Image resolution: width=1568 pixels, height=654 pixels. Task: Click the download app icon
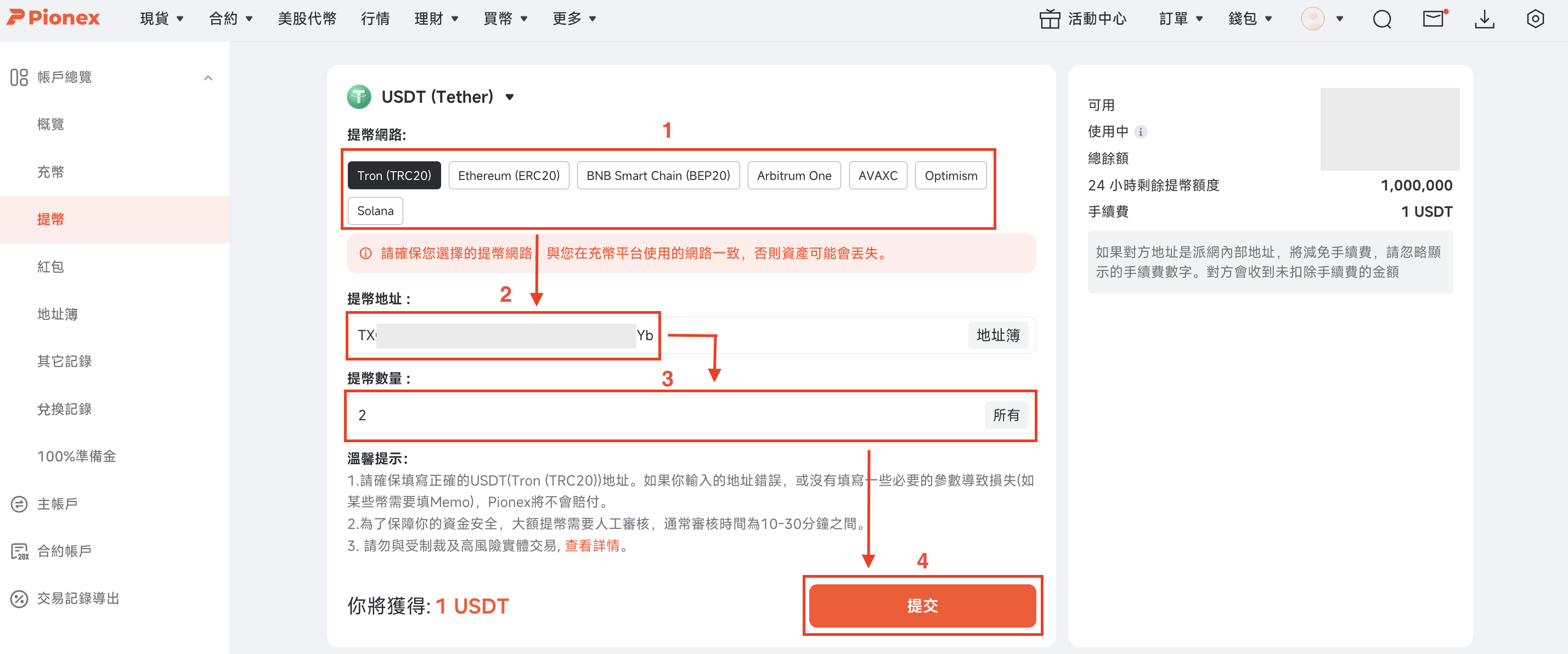1485,19
